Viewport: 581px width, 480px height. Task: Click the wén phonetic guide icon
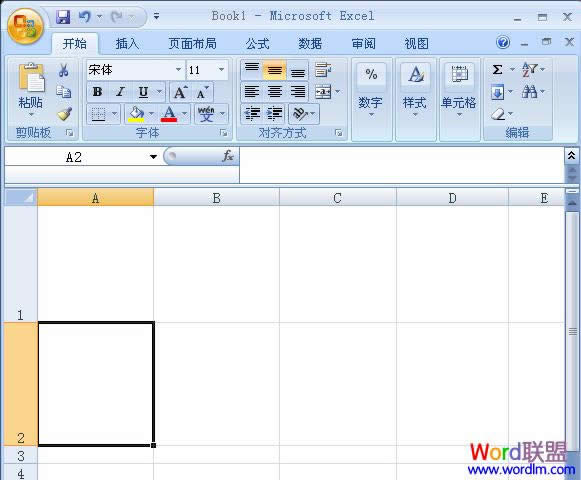tap(206, 114)
